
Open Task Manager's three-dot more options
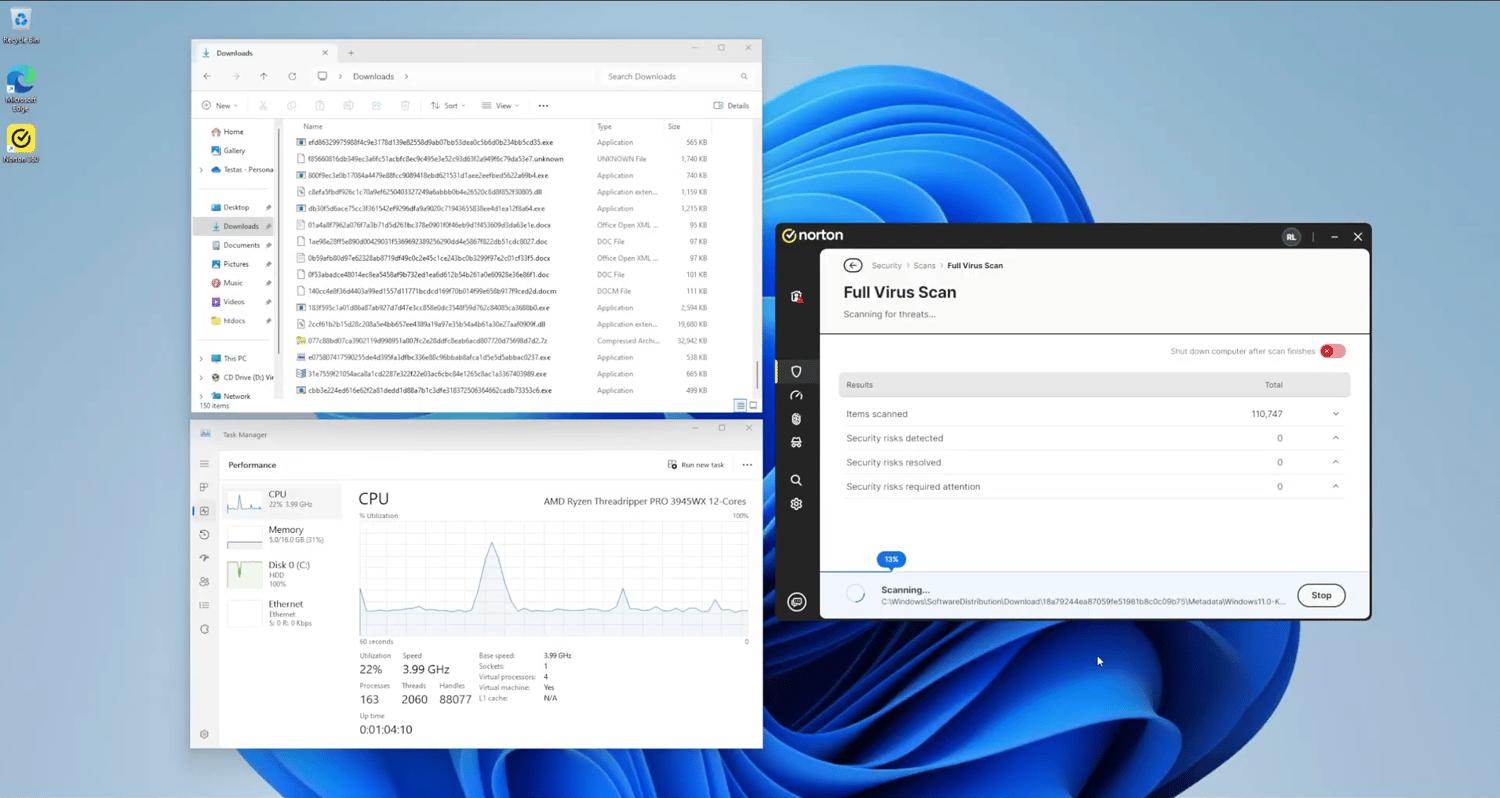pyautogui.click(x=747, y=465)
